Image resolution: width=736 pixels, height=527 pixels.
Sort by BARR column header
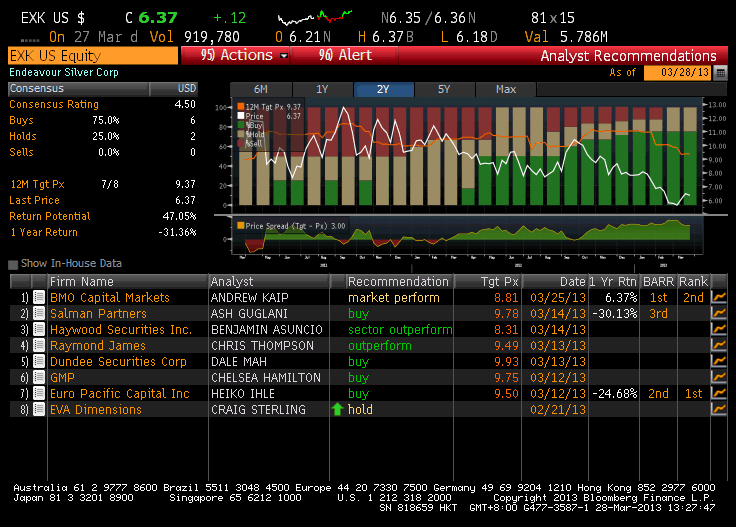click(x=658, y=282)
